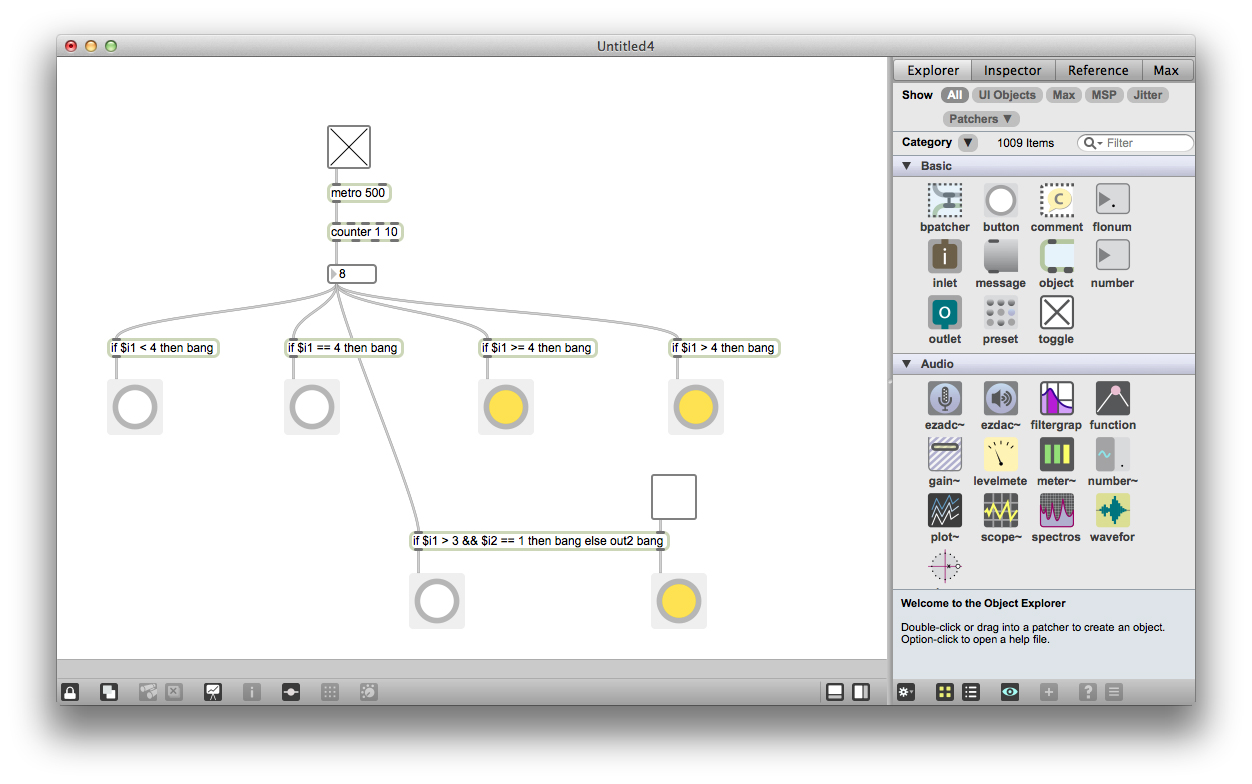Image resolution: width=1252 pixels, height=784 pixels.
Task: Filter explorer by Max objects
Action: [x=1064, y=95]
